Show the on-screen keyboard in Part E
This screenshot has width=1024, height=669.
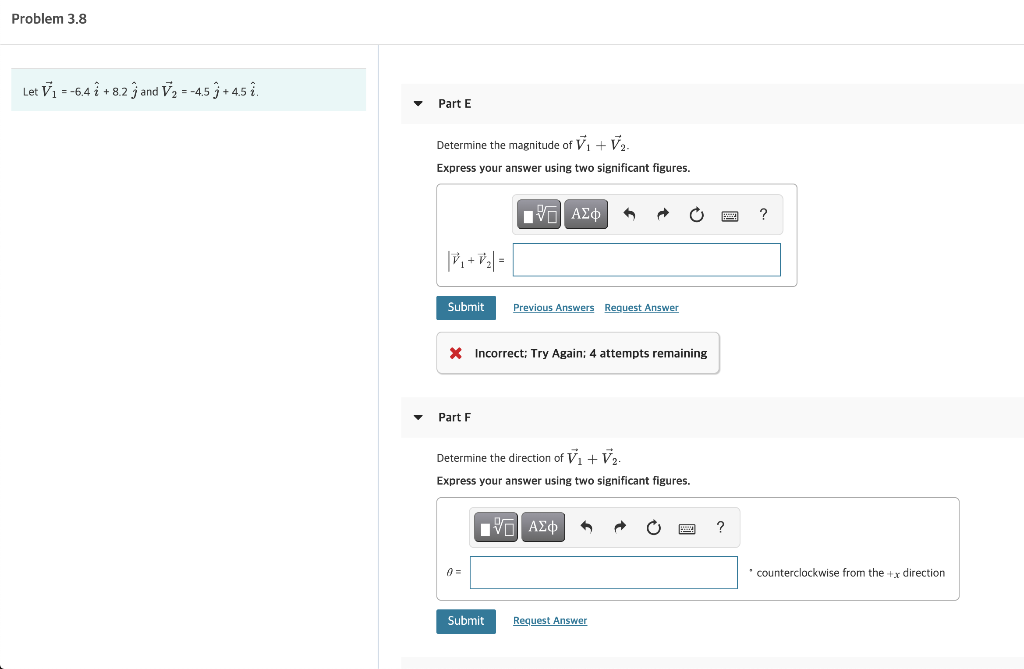729,213
